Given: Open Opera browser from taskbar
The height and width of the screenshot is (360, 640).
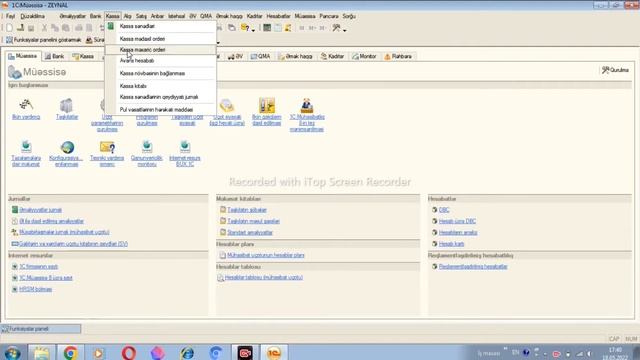Looking at the screenshot, I should pos(128,353).
